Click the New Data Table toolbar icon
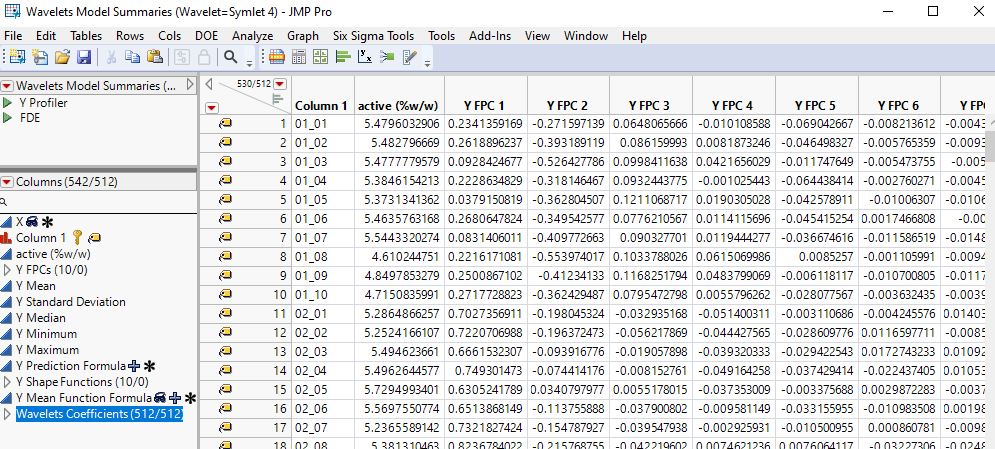The height and width of the screenshot is (449, 995). (17, 57)
